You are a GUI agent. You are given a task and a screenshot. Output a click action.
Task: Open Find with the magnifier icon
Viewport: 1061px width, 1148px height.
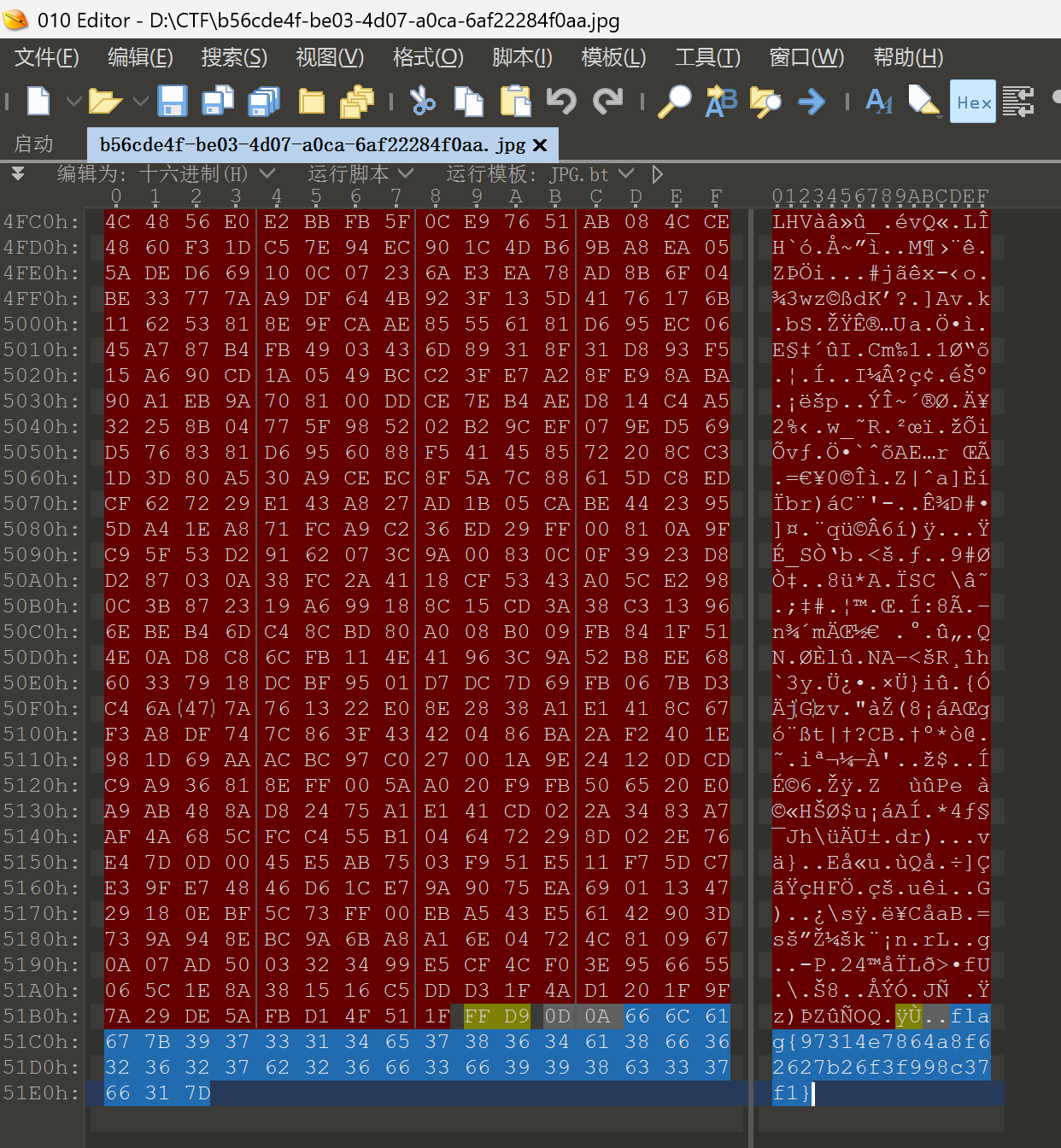point(674,102)
